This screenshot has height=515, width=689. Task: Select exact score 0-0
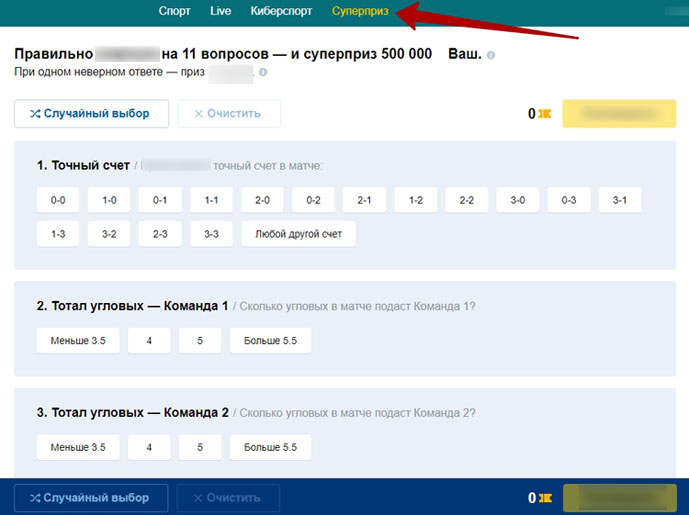click(x=58, y=200)
